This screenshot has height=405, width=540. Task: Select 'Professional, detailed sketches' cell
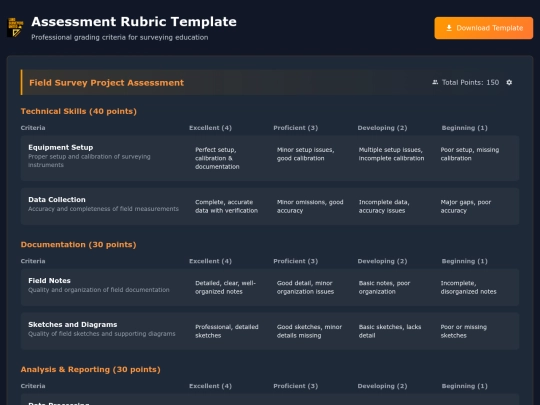(227, 331)
